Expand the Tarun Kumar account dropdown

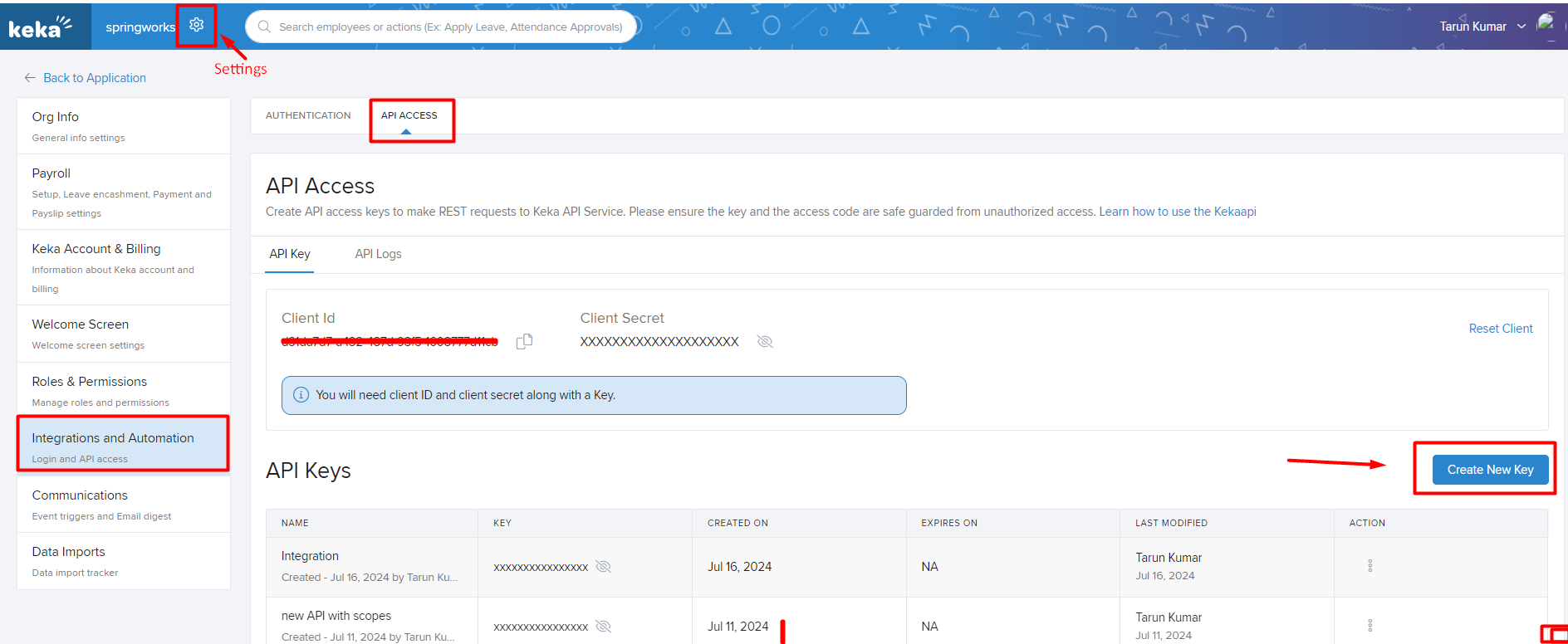1521,27
